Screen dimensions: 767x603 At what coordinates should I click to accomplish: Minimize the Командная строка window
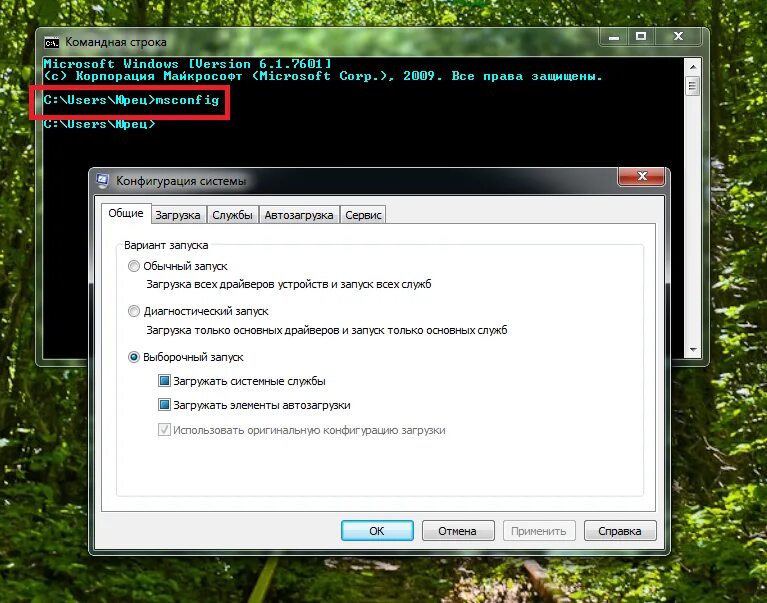click(614, 37)
